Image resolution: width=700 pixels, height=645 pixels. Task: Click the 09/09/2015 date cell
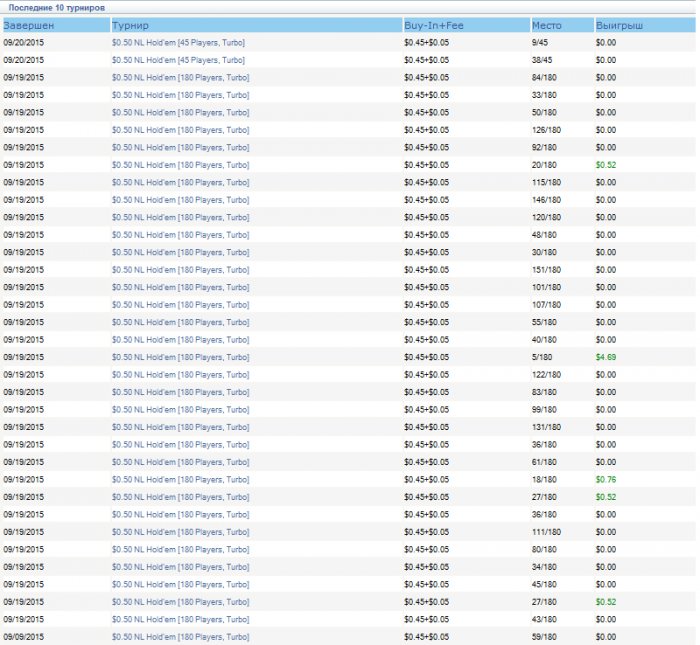point(24,637)
